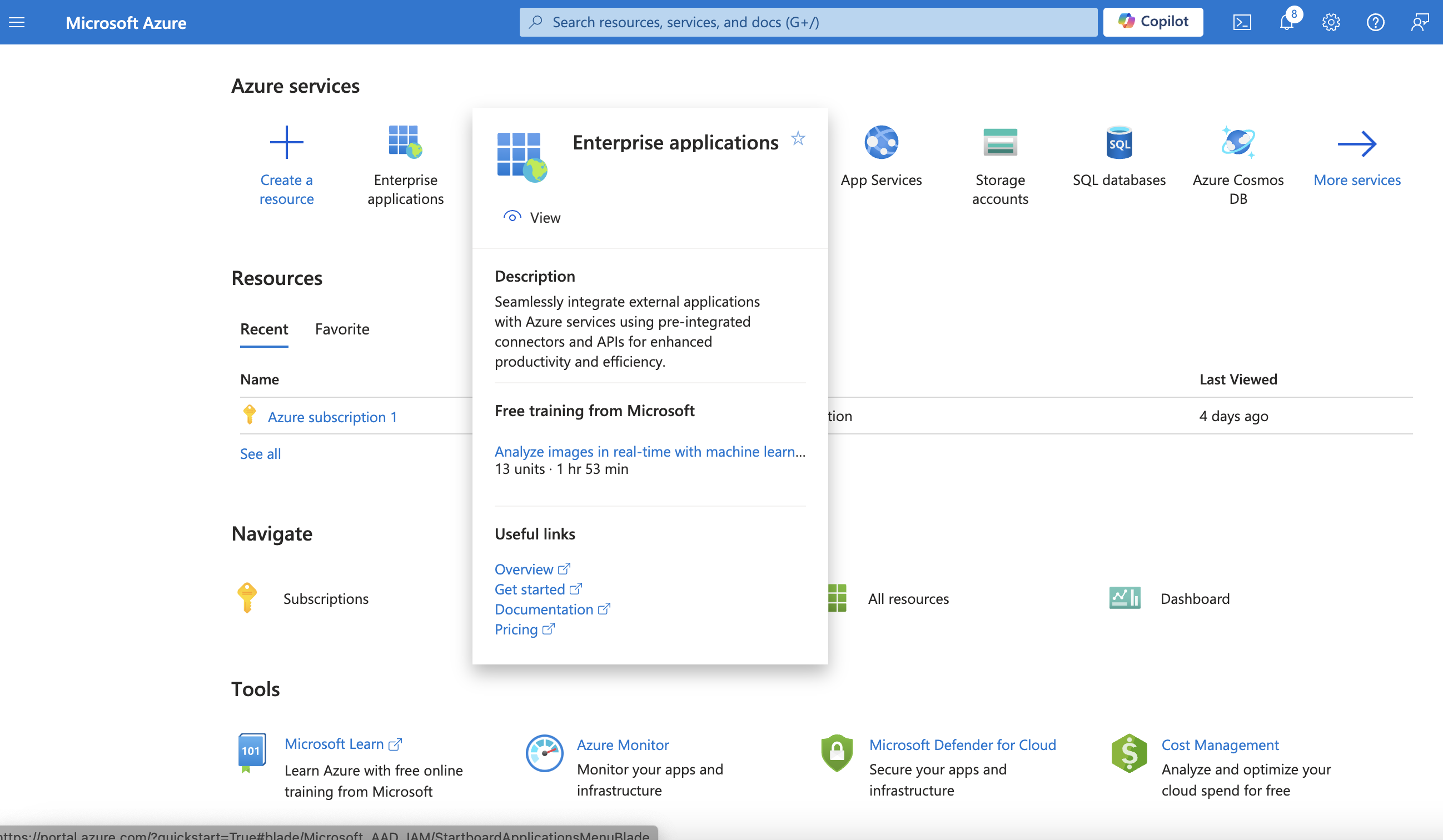Open the Documentation useful link

(553, 609)
